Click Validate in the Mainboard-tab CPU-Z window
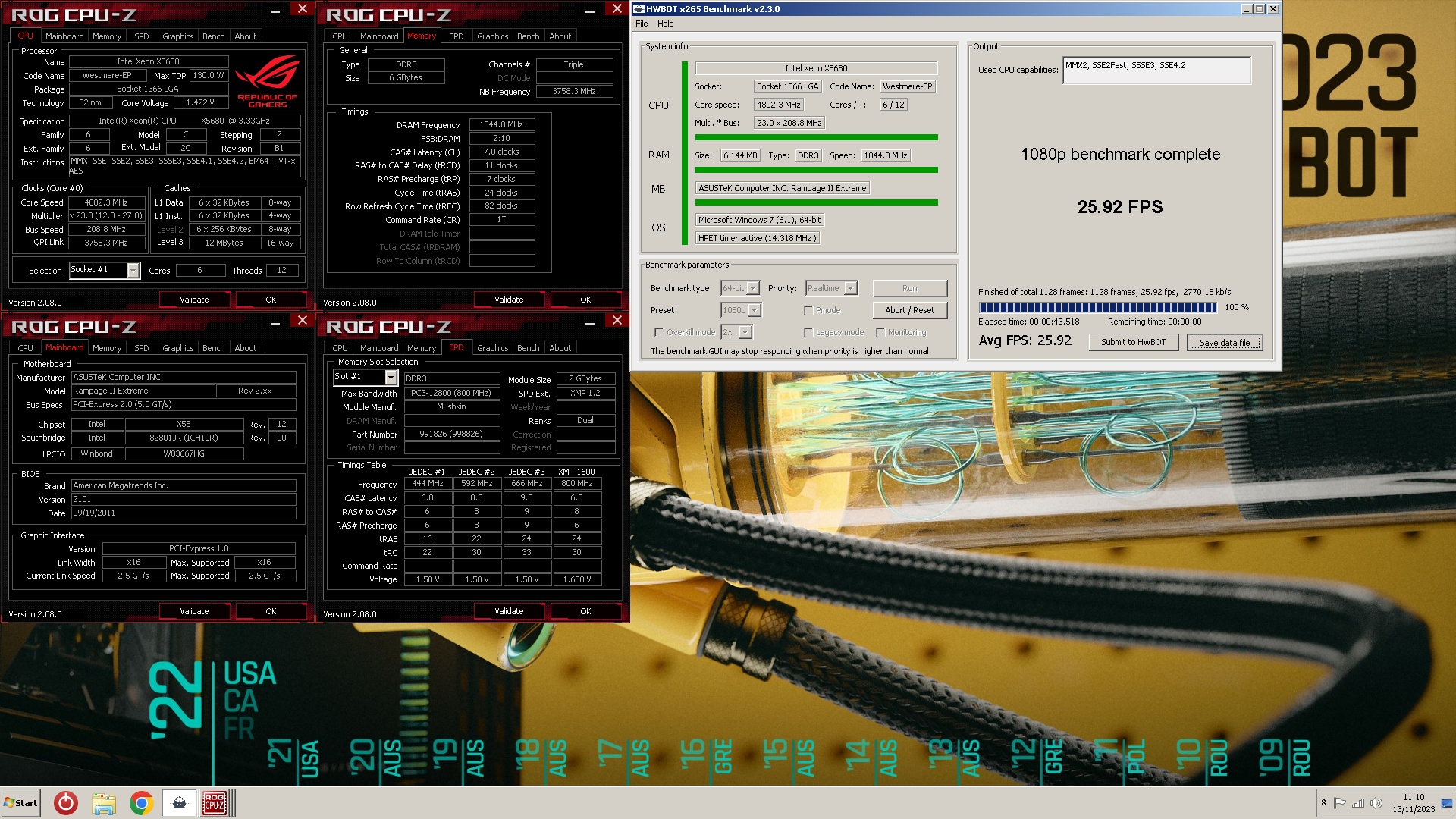 pos(194,611)
